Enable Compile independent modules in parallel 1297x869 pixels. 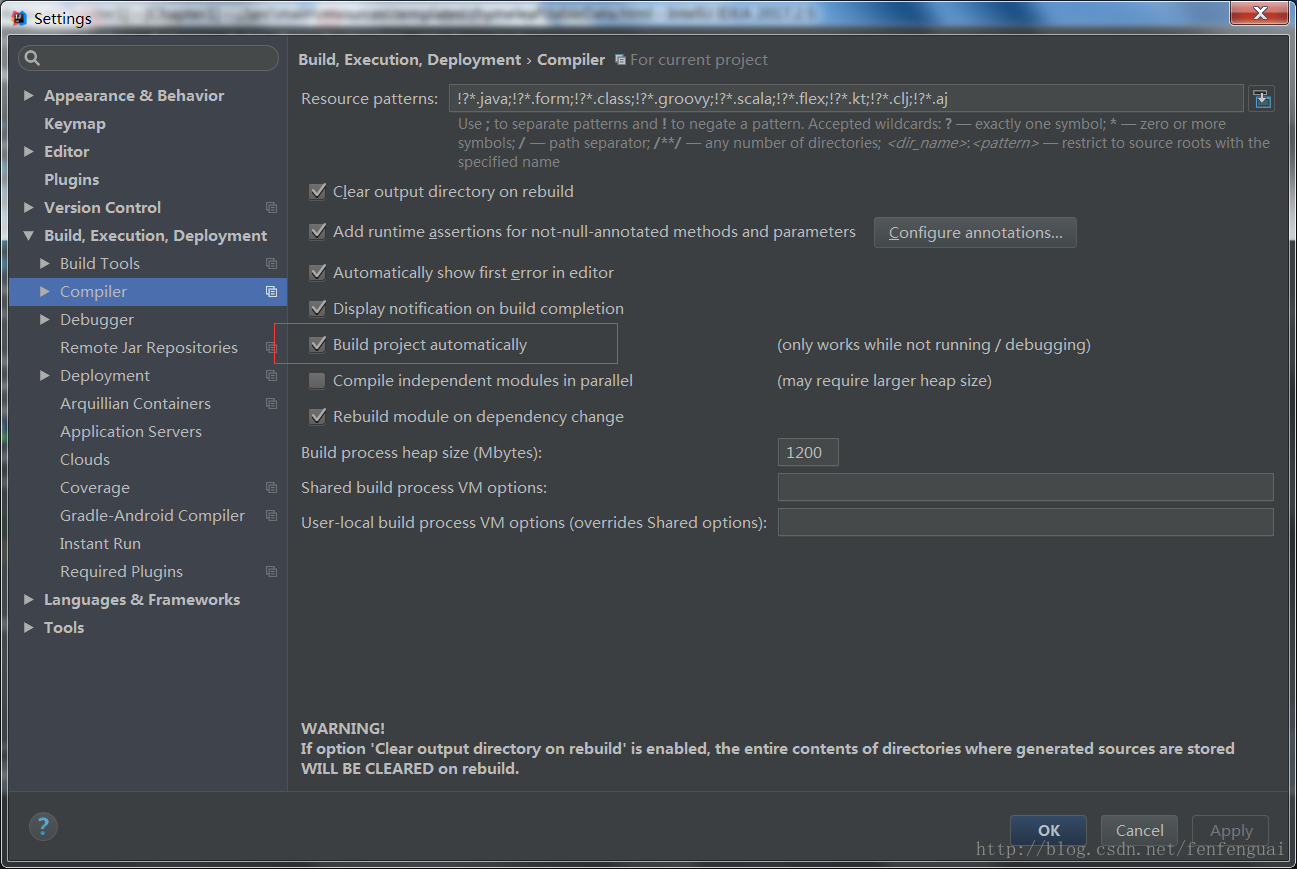[x=317, y=380]
